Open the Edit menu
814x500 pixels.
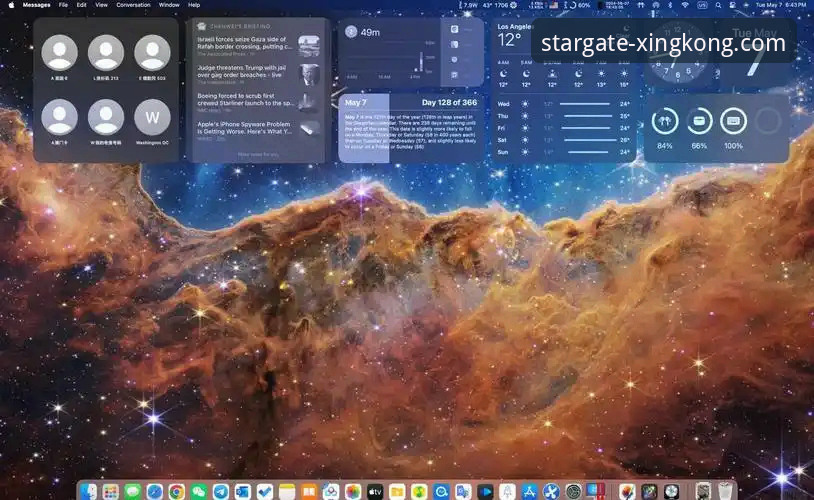[82, 5]
